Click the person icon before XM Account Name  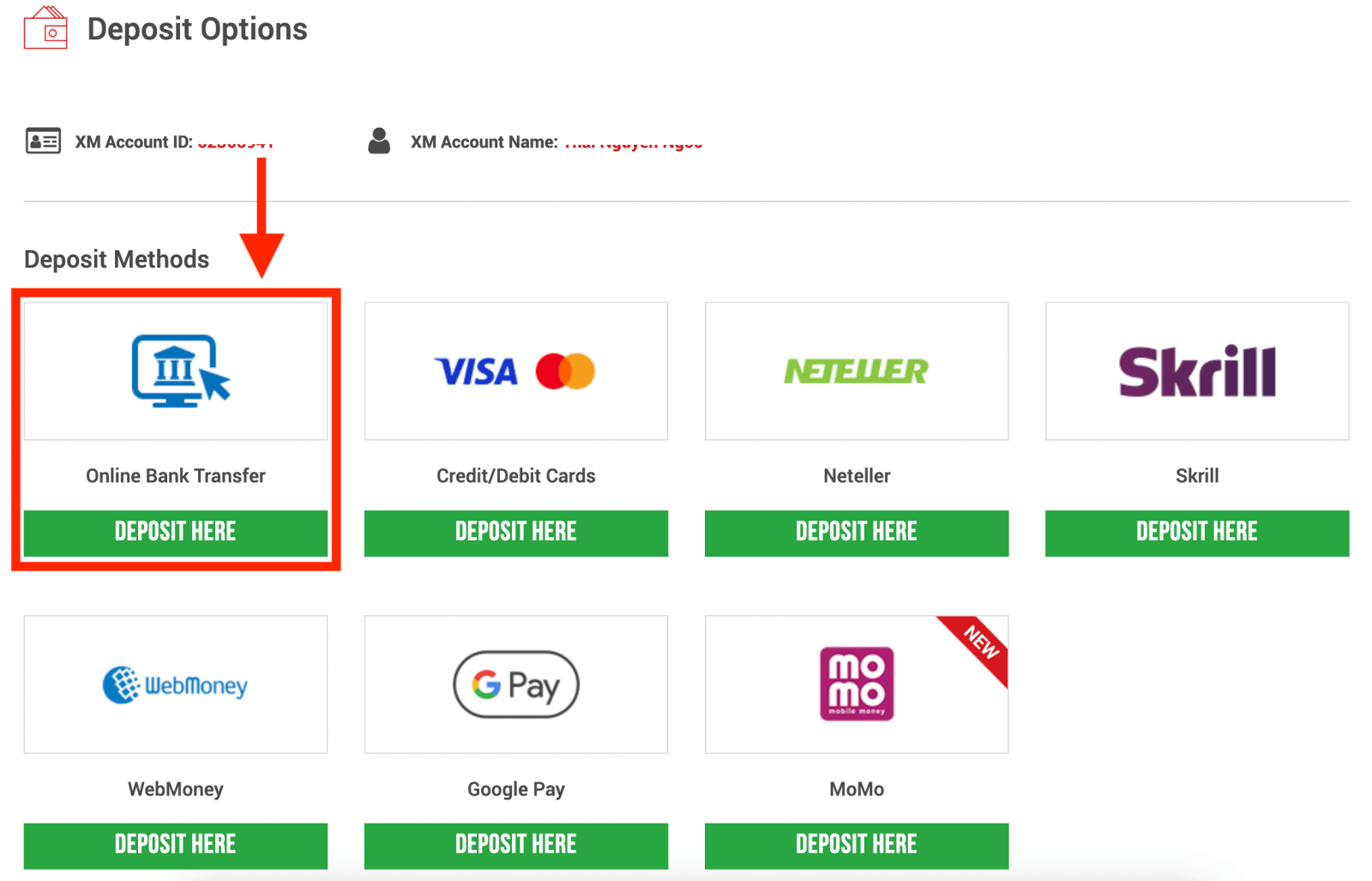pos(379,141)
